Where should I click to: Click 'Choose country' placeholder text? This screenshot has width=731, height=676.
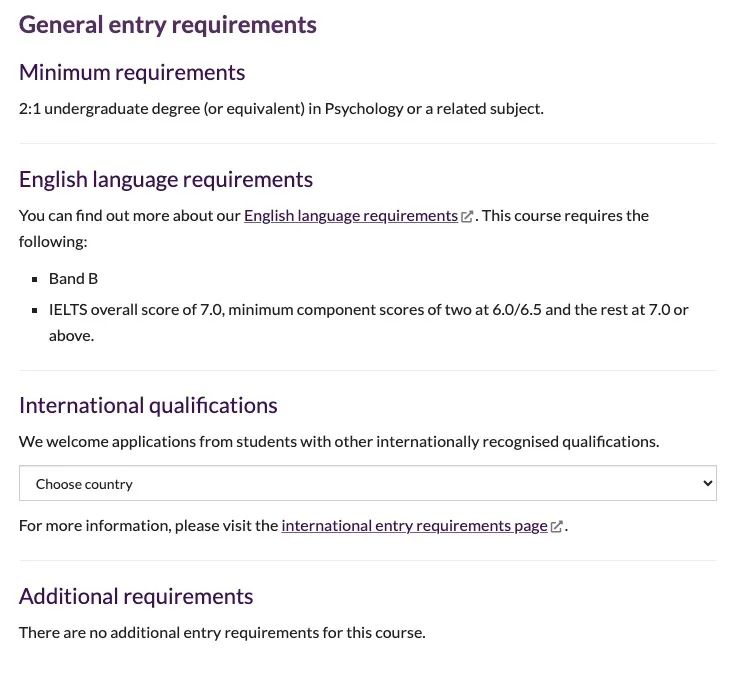(84, 484)
